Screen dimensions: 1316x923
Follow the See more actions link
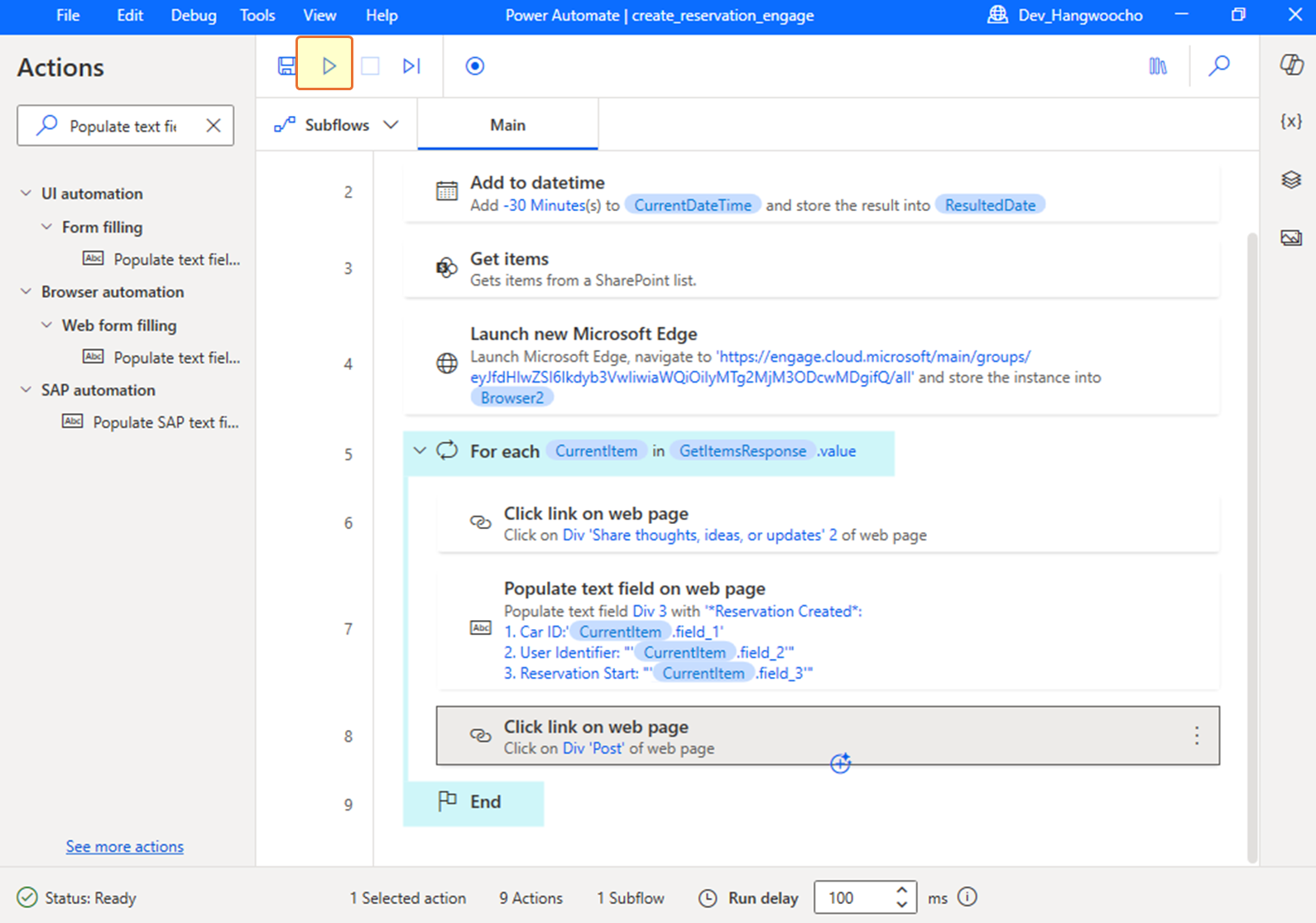tap(125, 847)
